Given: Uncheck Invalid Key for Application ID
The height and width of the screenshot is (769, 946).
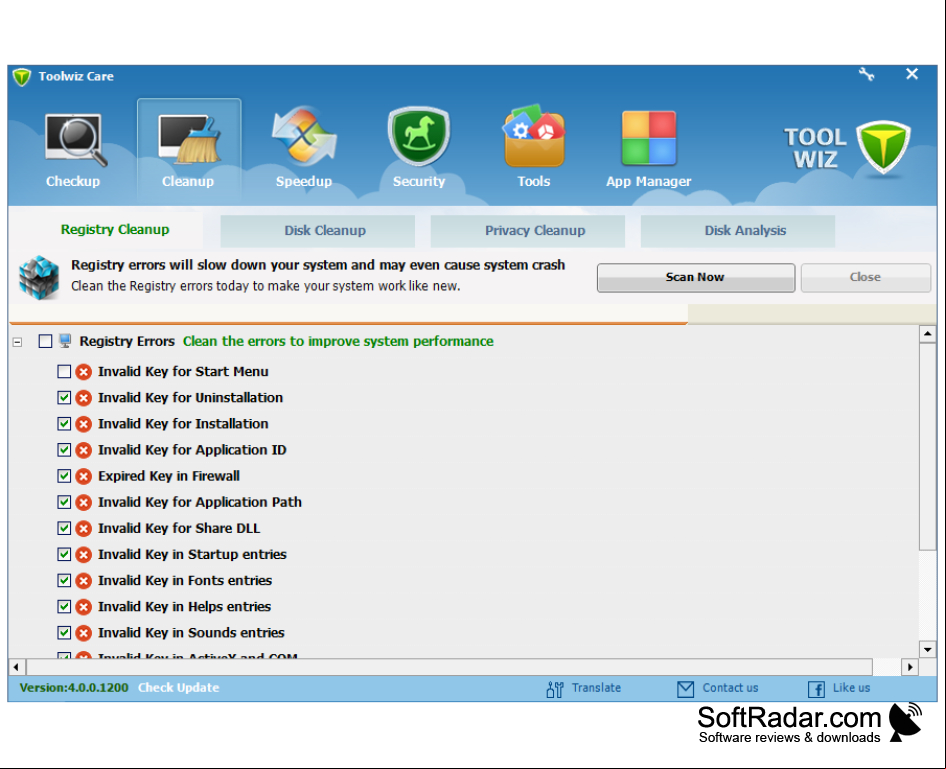Looking at the screenshot, I should (x=64, y=450).
